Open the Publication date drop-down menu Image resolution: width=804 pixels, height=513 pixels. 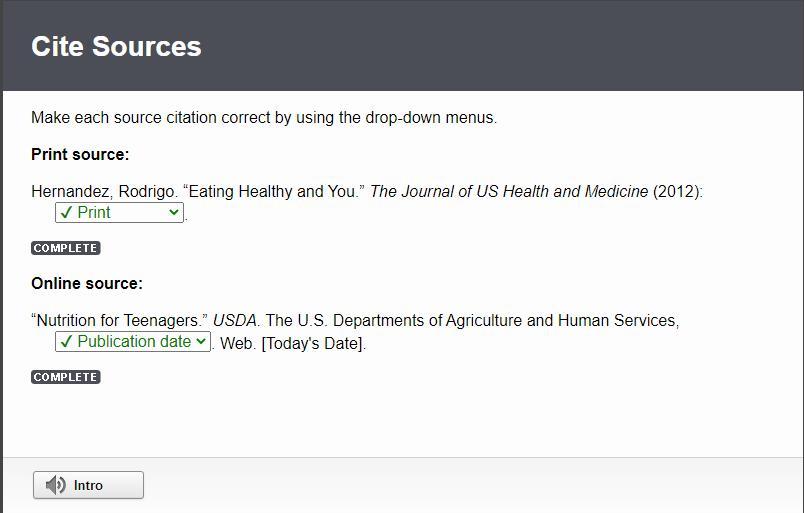(x=133, y=341)
